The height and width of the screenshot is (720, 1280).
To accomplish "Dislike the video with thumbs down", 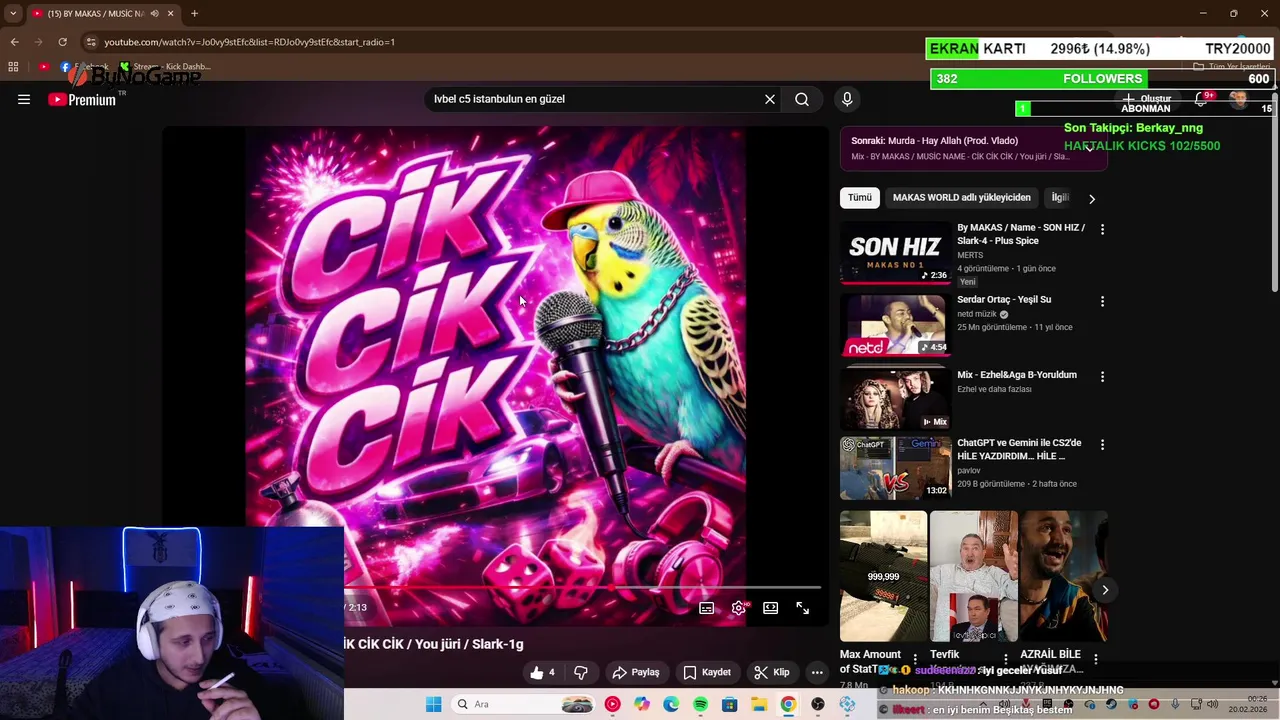I will point(581,672).
